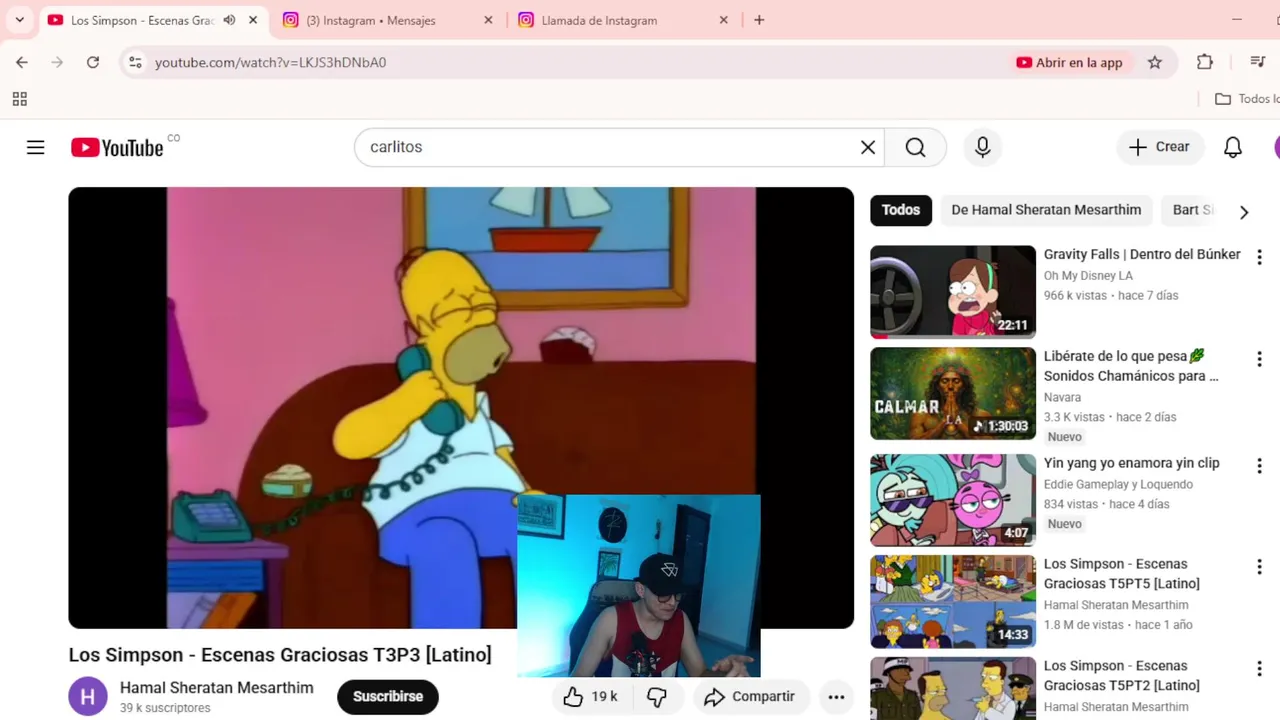Open channel avatar with letter H
Screen dimensions: 1280x720
[x=88, y=697]
